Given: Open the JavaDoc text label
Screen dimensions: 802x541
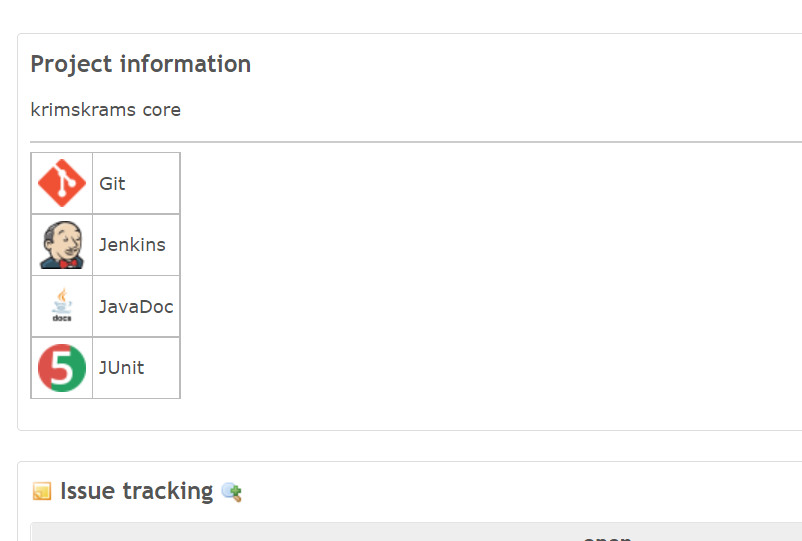Looking at the screenshot, I should (136, 306).
